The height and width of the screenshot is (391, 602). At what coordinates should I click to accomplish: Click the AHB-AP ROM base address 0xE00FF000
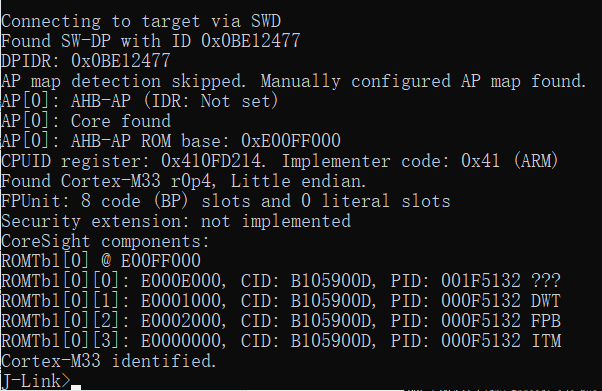coord(291,141)
